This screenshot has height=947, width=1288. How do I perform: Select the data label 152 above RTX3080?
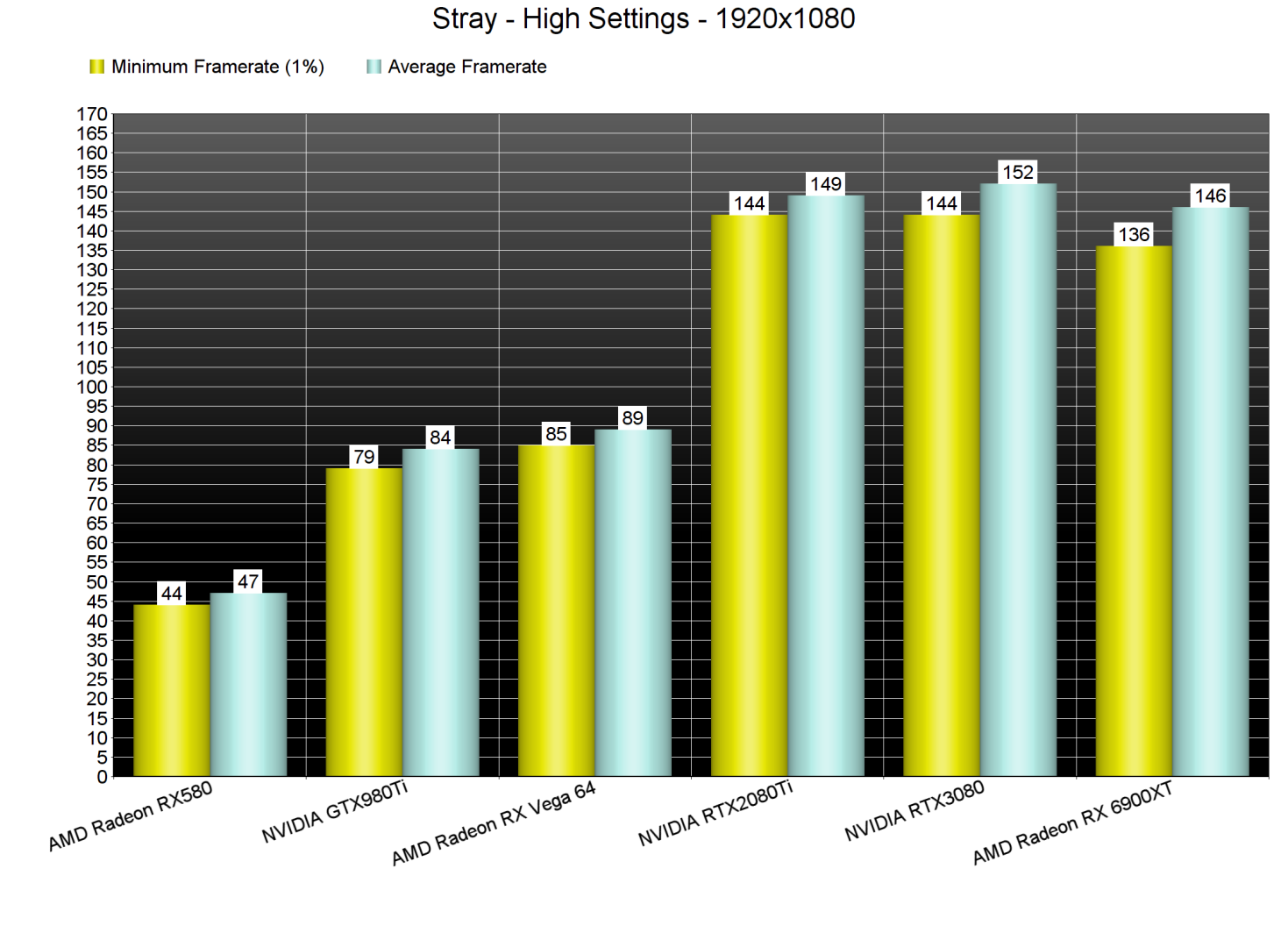point(1018,173)
